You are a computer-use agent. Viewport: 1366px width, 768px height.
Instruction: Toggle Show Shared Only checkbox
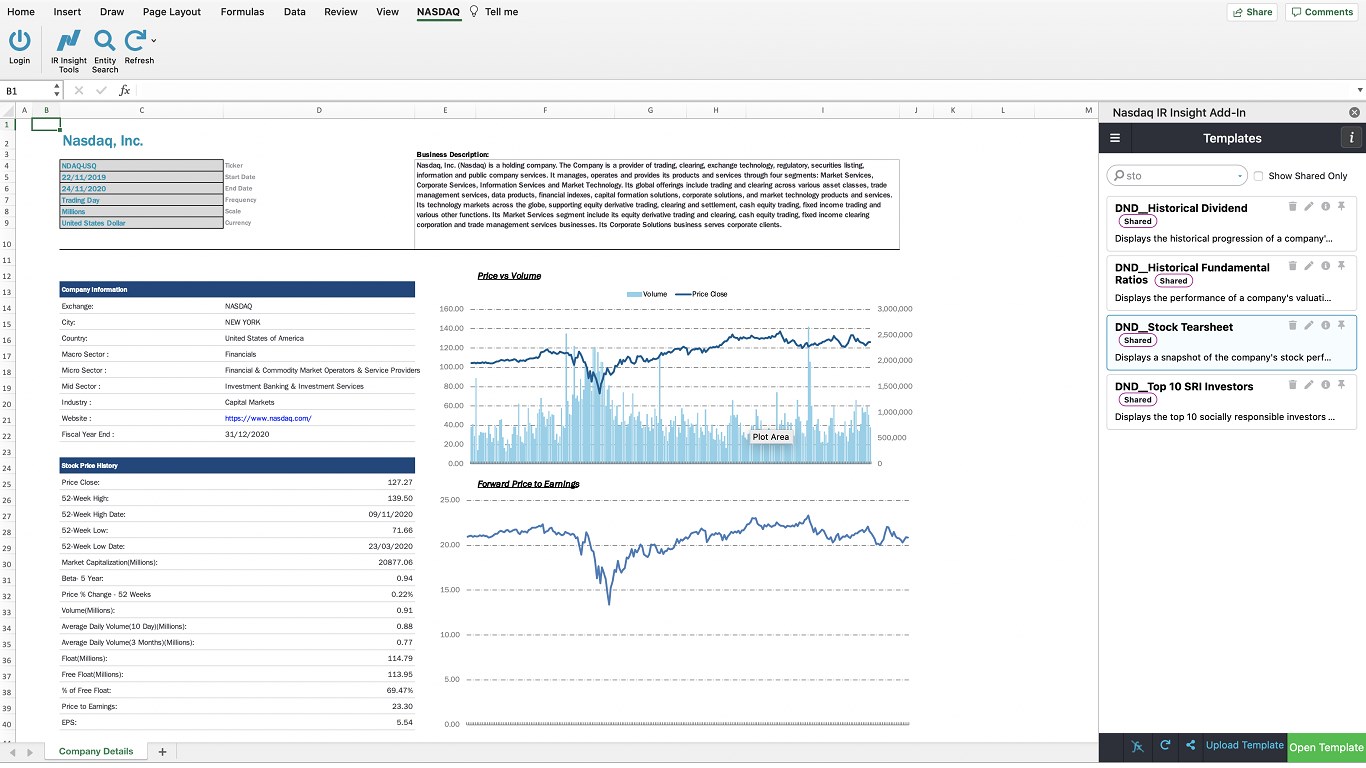pos(1259,176)
